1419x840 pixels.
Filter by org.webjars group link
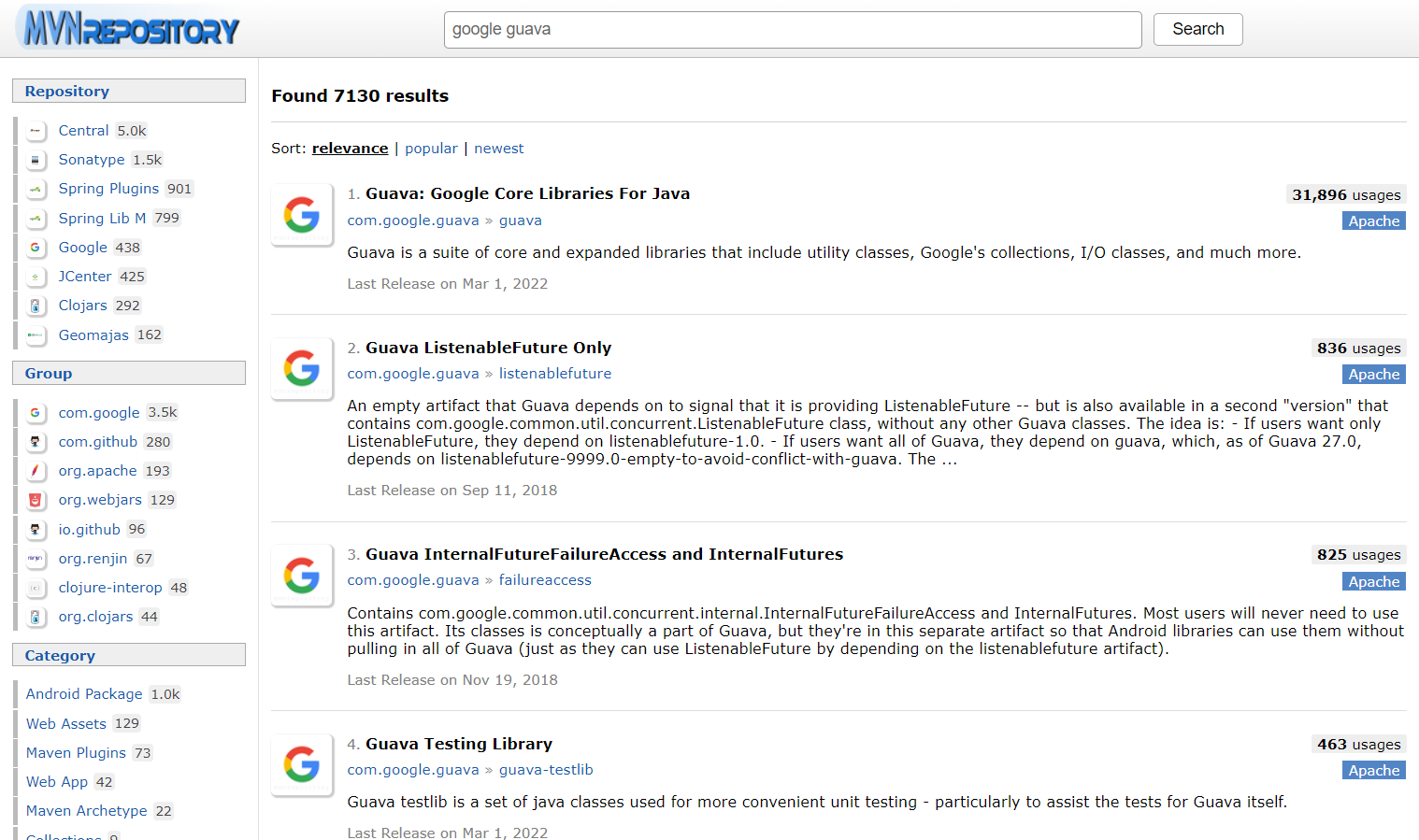point(100,500)
